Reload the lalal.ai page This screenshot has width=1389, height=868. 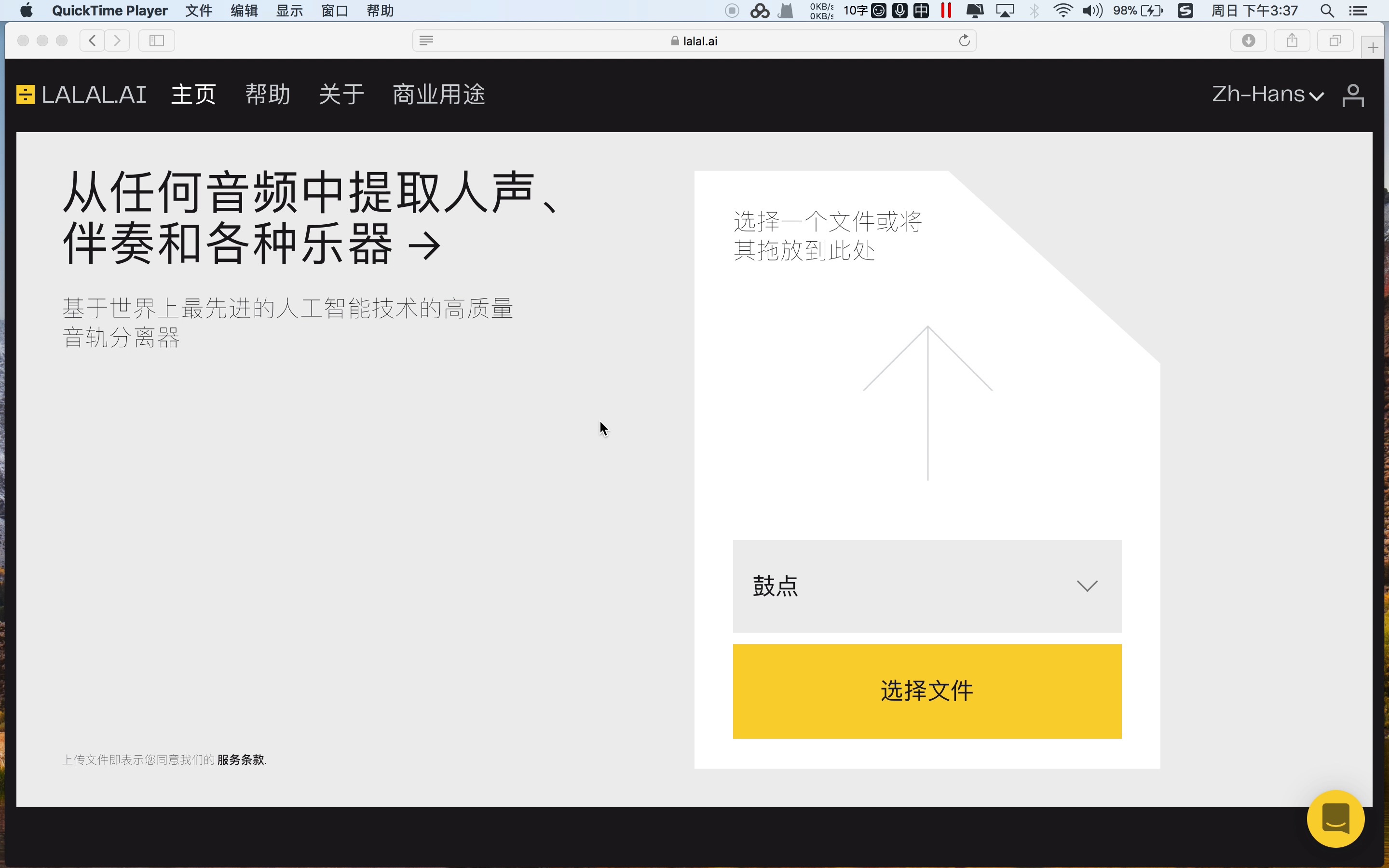[x=964, y=40]
